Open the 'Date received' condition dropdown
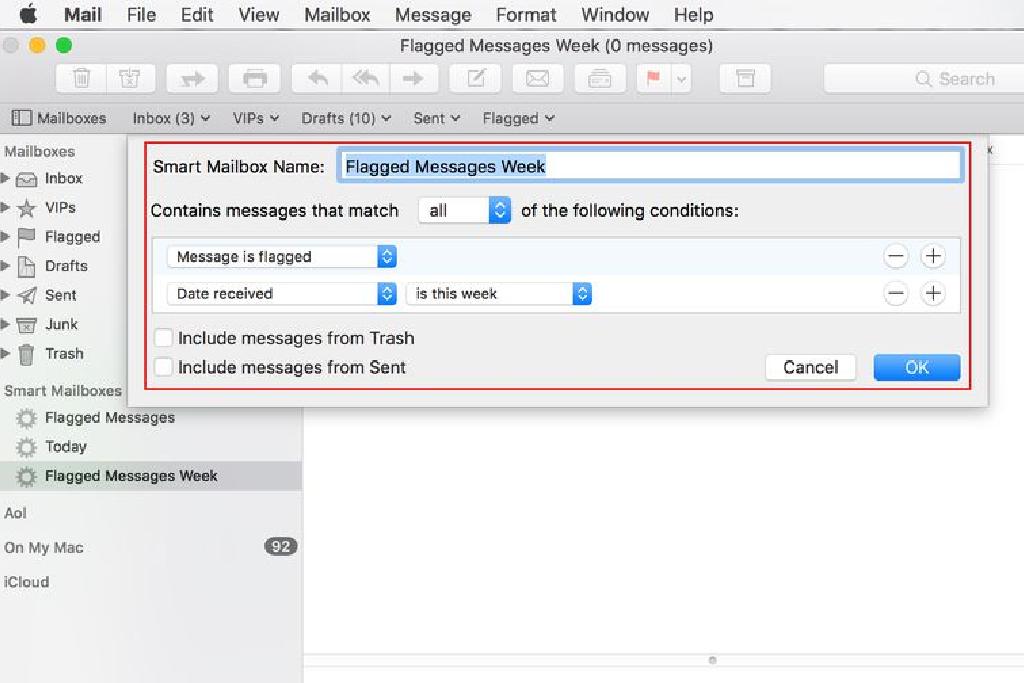 tap(281, 294)
